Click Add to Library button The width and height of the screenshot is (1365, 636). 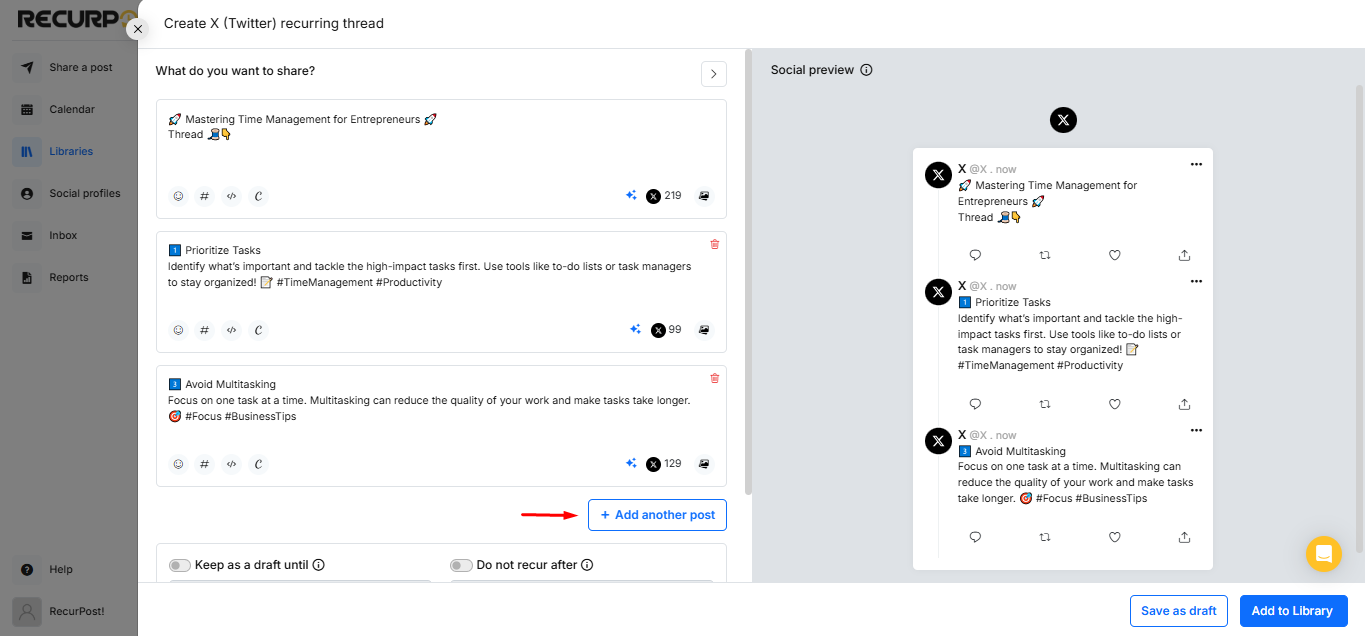1292,611
